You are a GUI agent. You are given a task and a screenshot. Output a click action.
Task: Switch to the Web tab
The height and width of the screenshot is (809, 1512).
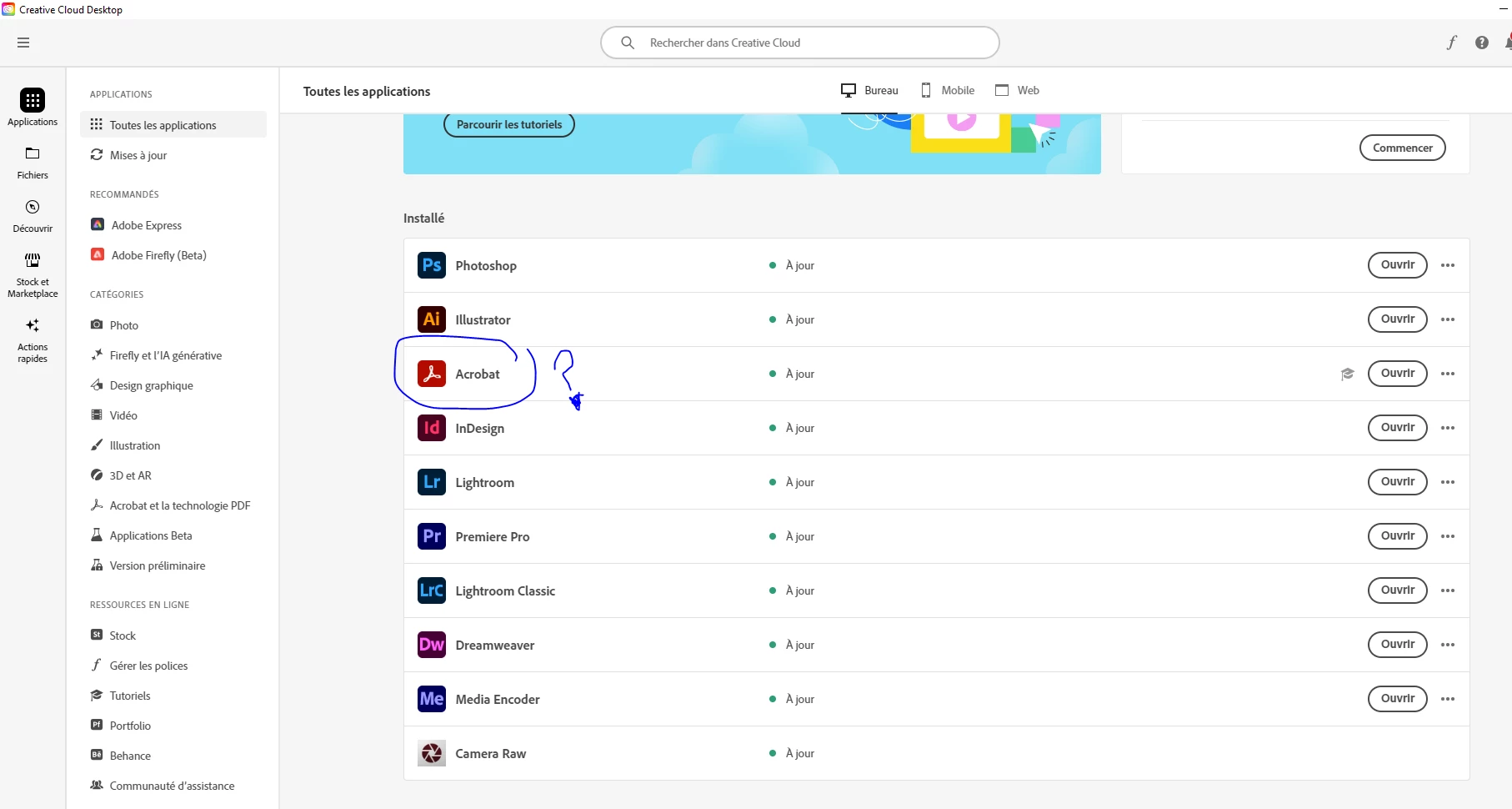coord(1017,90)
